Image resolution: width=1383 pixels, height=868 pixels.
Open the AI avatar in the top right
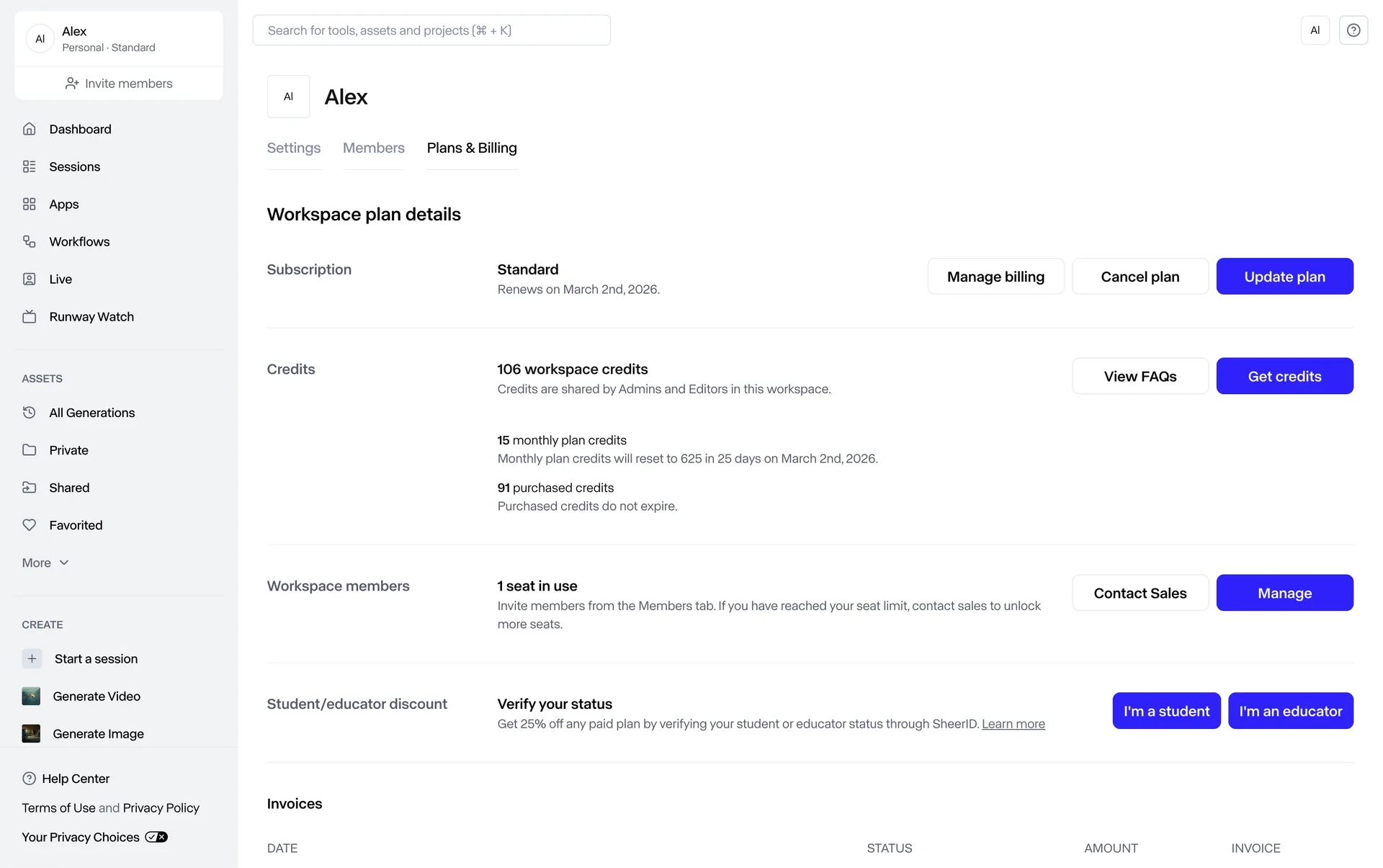(x=1315, y=30)
